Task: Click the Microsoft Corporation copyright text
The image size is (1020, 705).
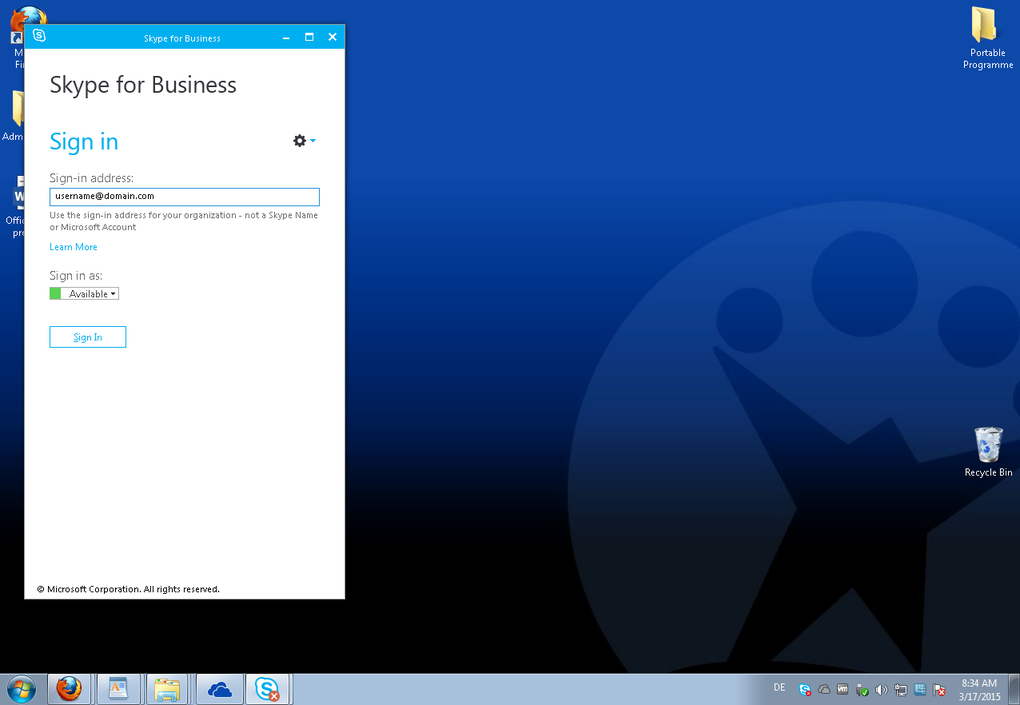Action: (x=128, y=589)
